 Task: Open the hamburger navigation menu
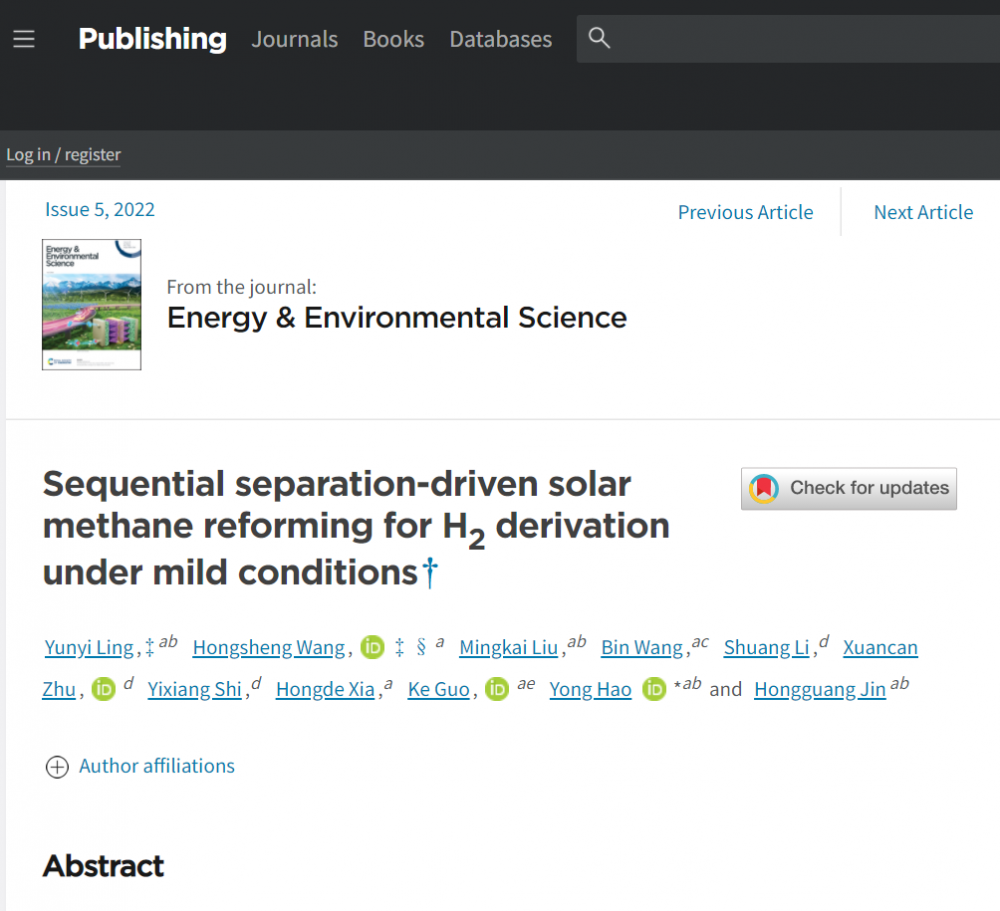point(24,39)
